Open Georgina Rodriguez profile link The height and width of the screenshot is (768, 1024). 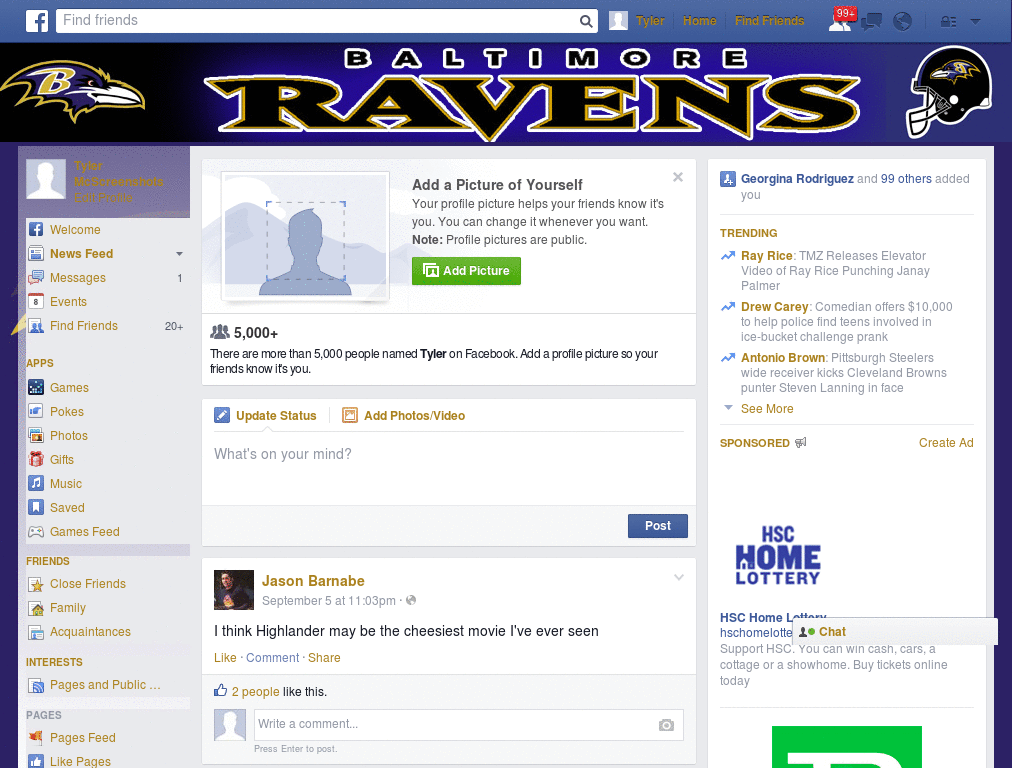(x=797, y=178)
